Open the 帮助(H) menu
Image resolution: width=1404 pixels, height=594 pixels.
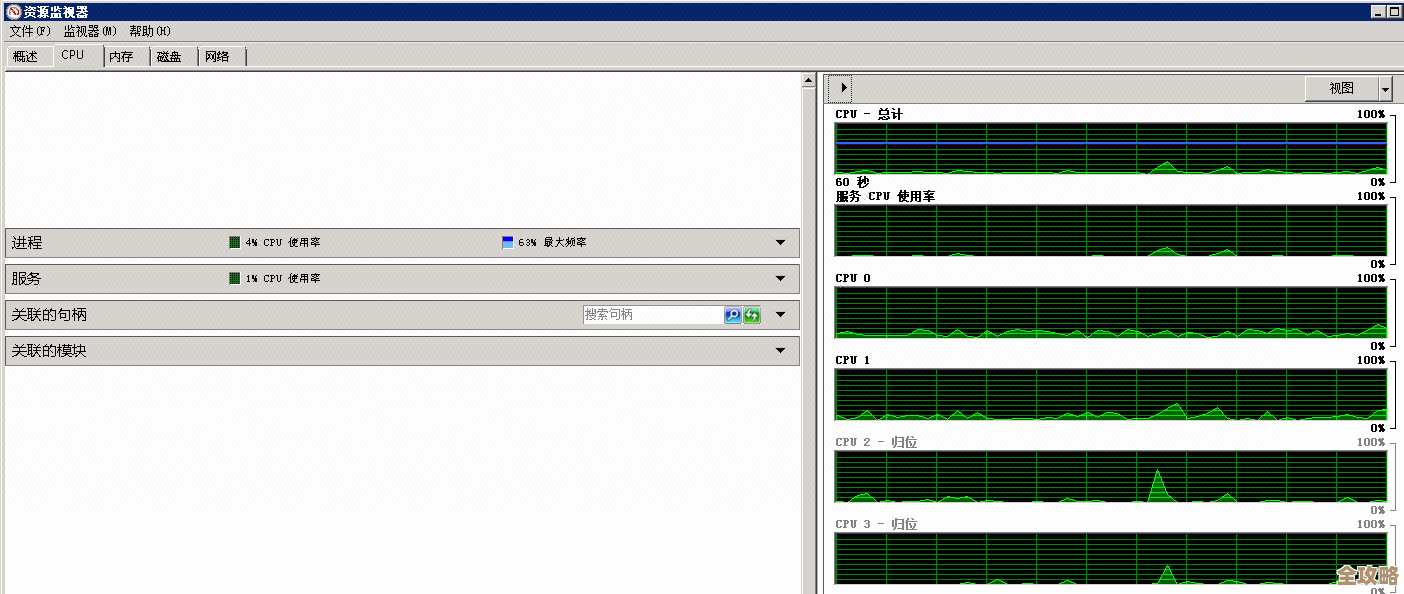tap(150, 31)
